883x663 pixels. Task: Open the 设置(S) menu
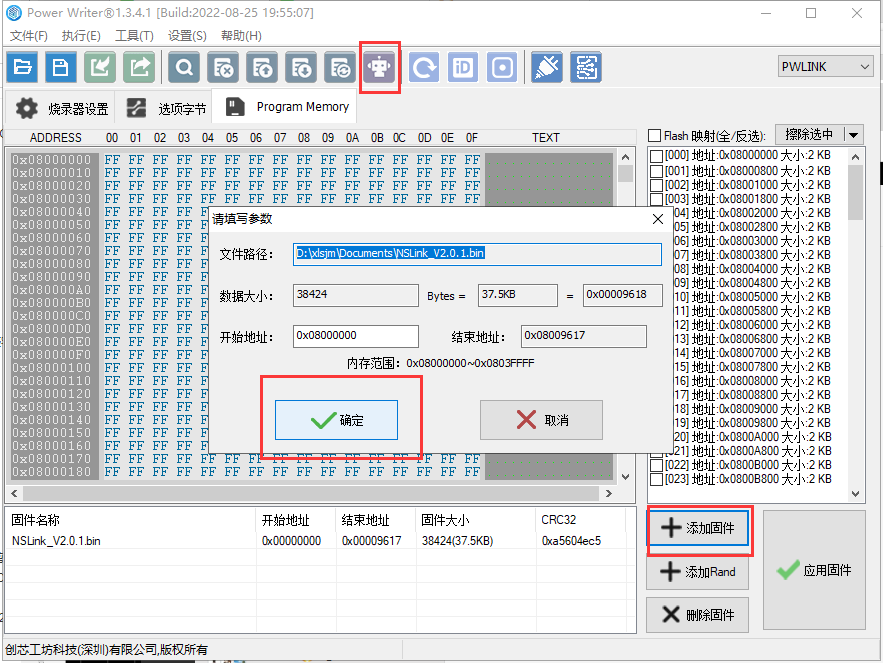(187, 36)
